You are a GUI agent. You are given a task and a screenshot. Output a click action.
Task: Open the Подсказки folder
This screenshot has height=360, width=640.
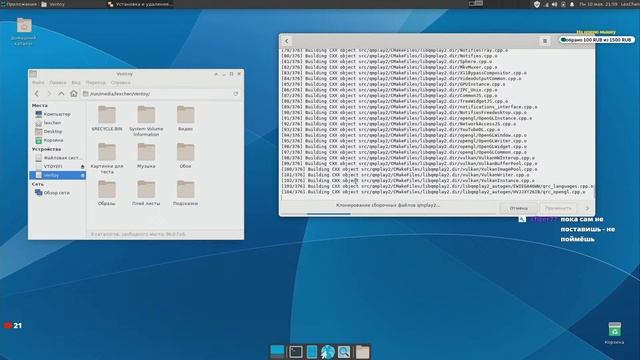(185, 193)
